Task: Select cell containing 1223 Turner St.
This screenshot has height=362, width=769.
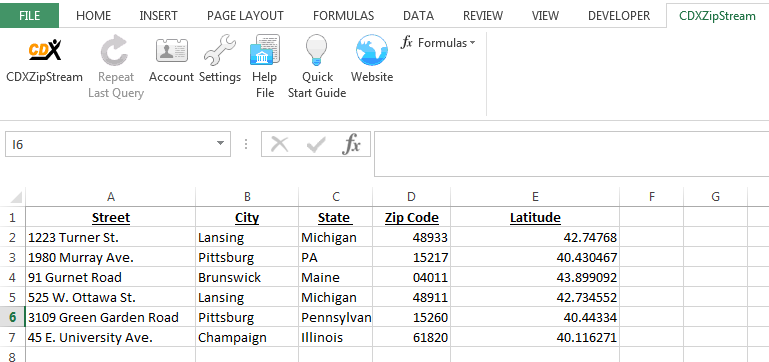Action: click(x=111, y=237)
